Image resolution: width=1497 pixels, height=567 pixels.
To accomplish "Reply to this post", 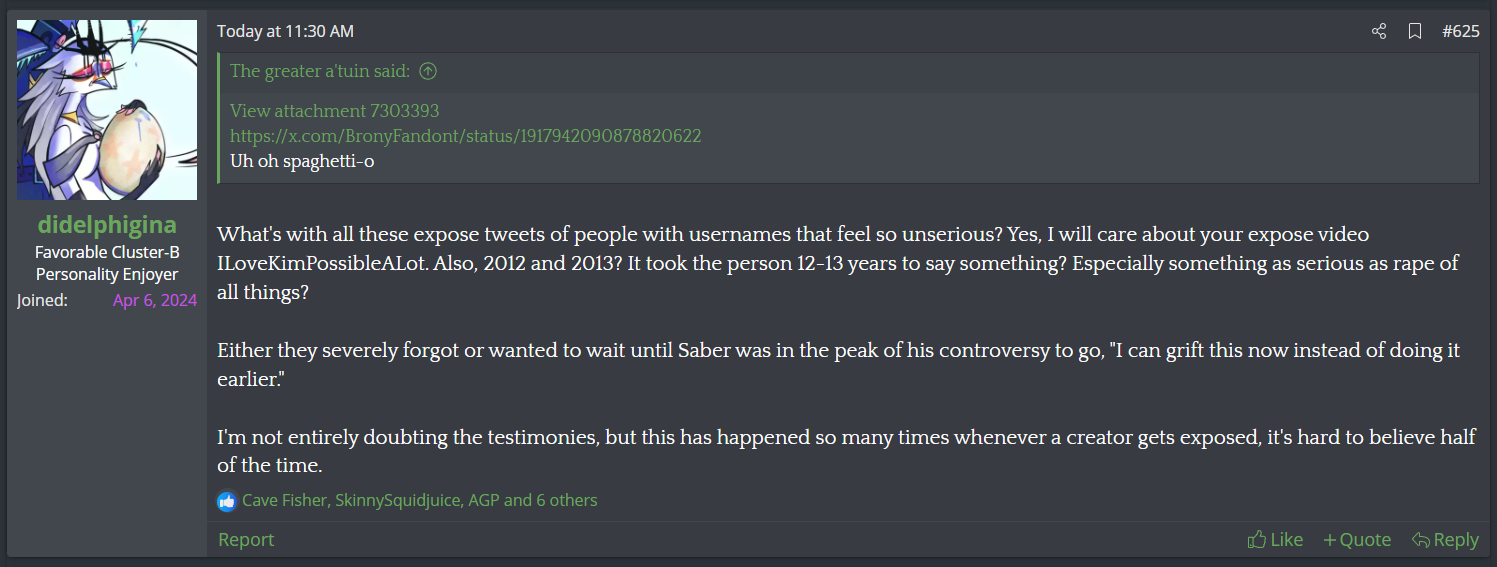I will click(1445, 540).
